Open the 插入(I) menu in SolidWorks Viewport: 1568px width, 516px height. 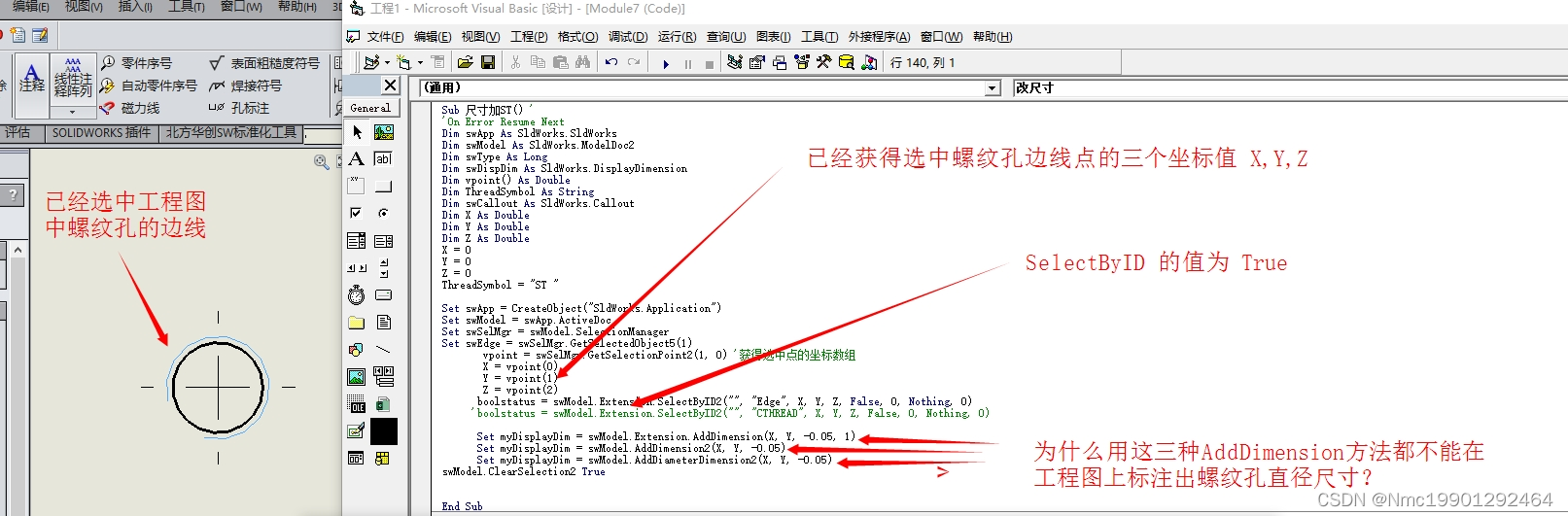pyautogui.click(x=135, y=6)
